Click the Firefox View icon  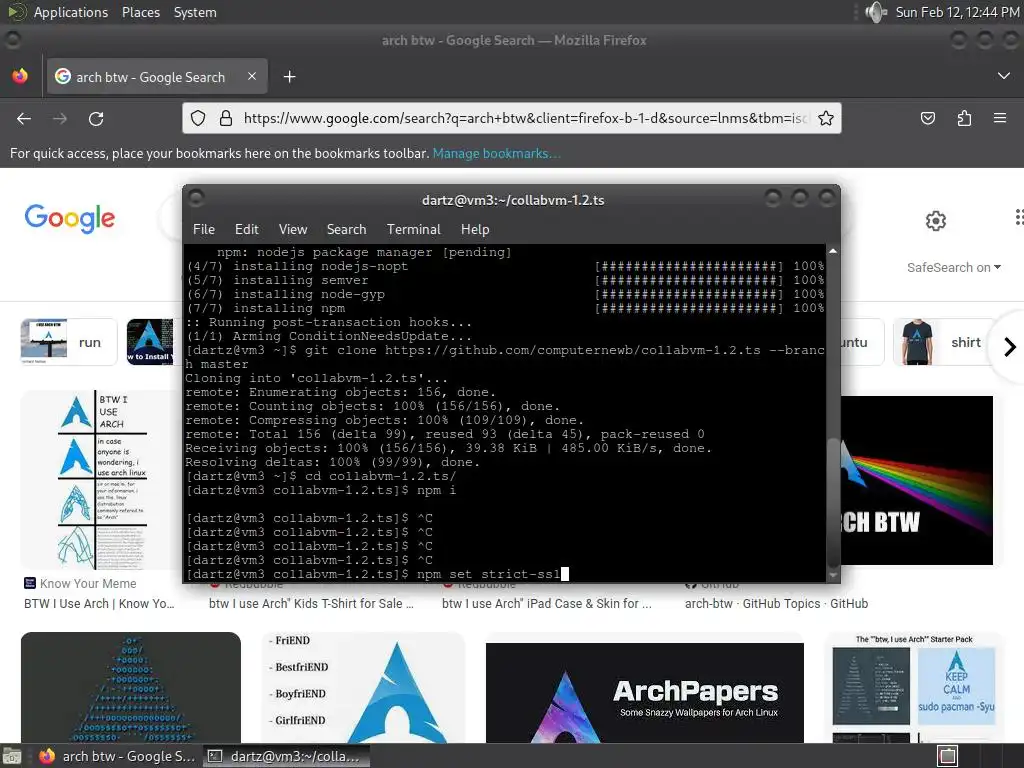click(20, 76)
